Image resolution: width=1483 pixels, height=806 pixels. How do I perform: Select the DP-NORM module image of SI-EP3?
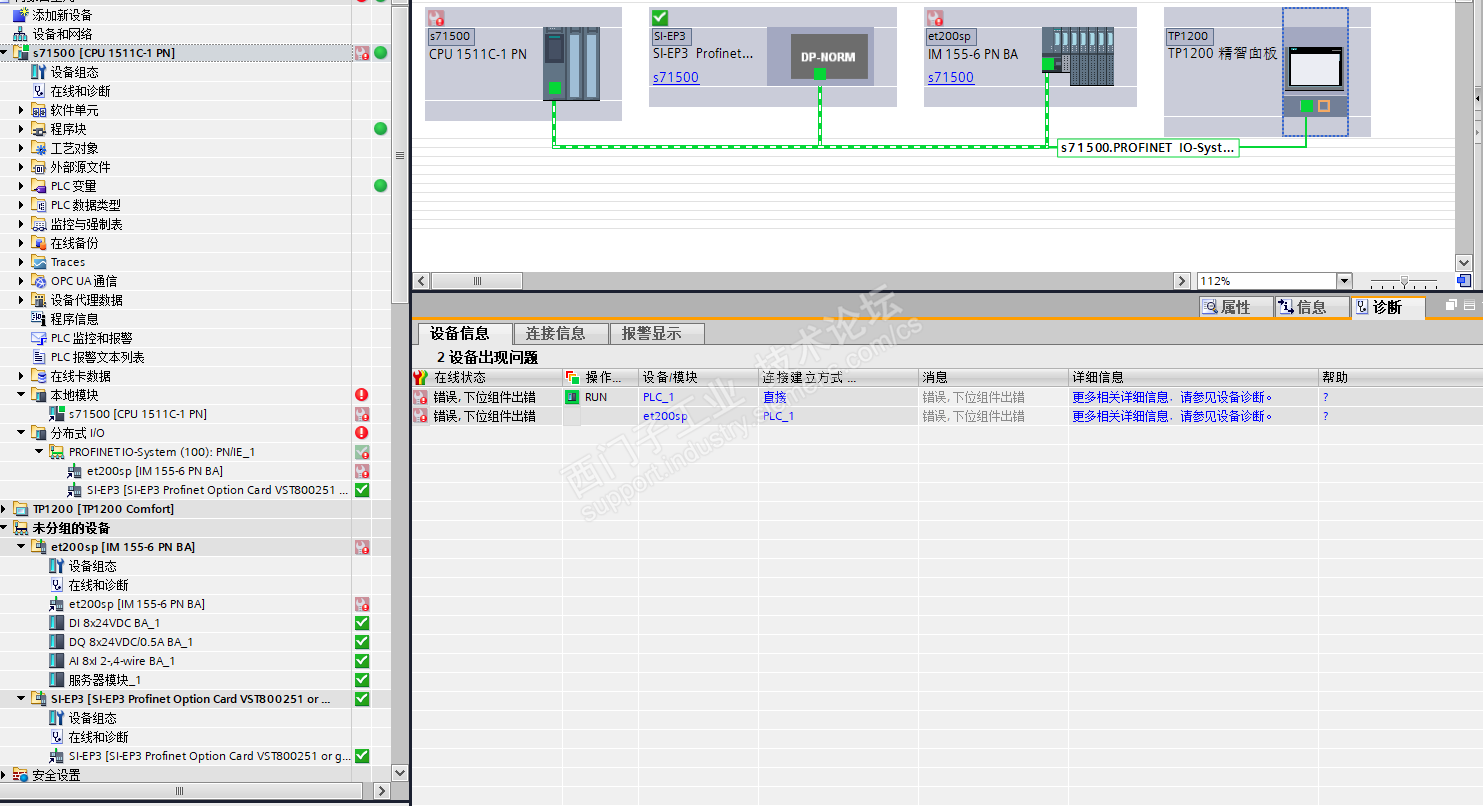click(829, 56)
